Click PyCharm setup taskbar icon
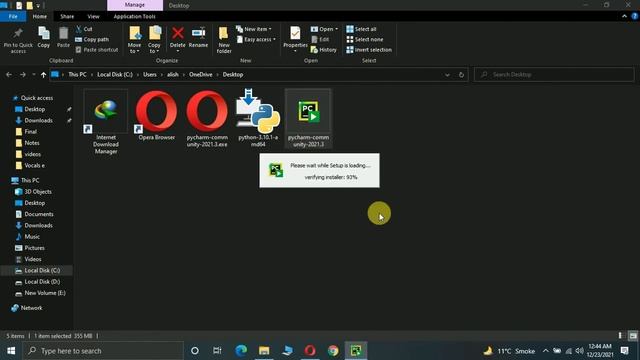 point(356,351)
